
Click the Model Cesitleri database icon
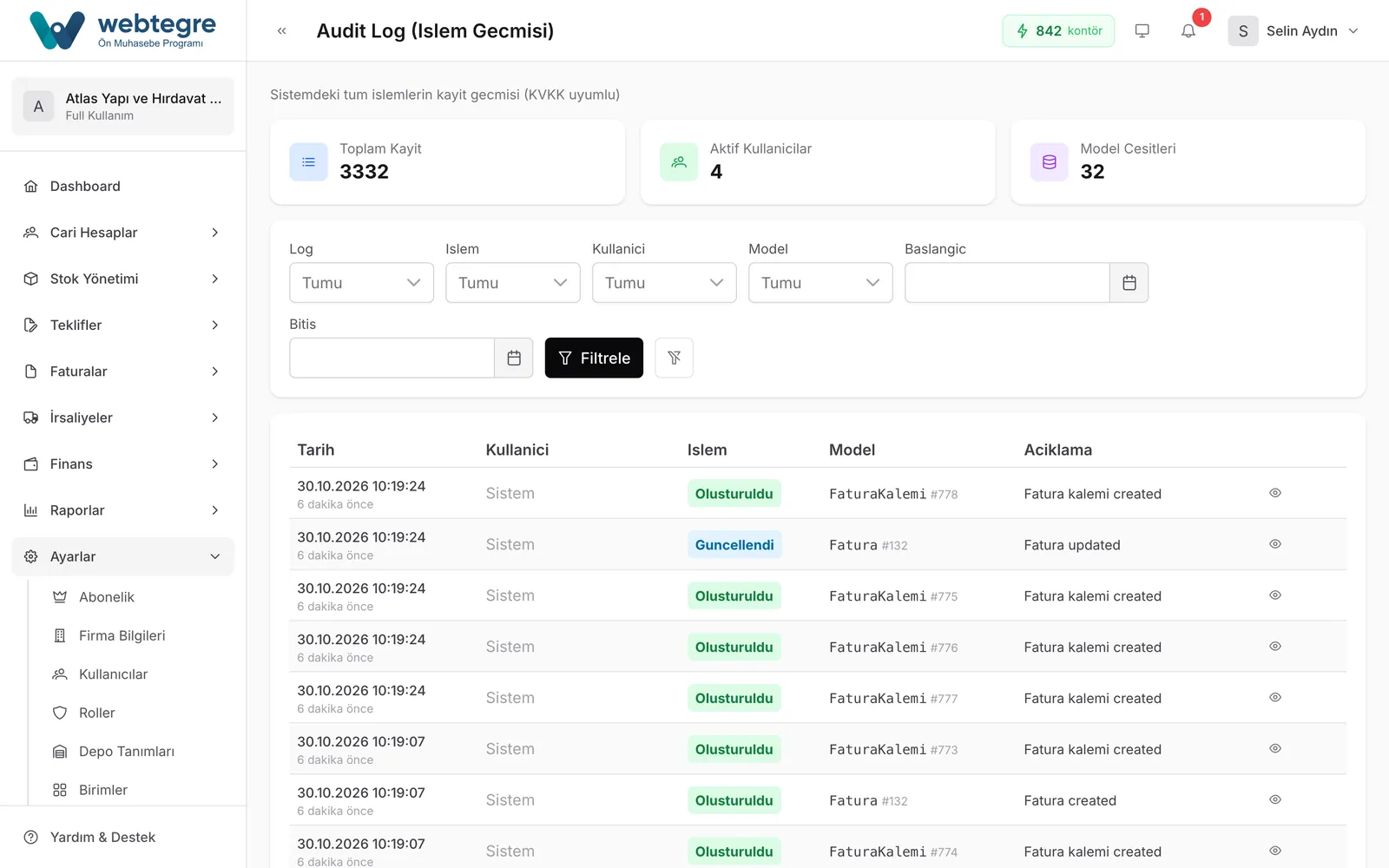click(1049, 162)
